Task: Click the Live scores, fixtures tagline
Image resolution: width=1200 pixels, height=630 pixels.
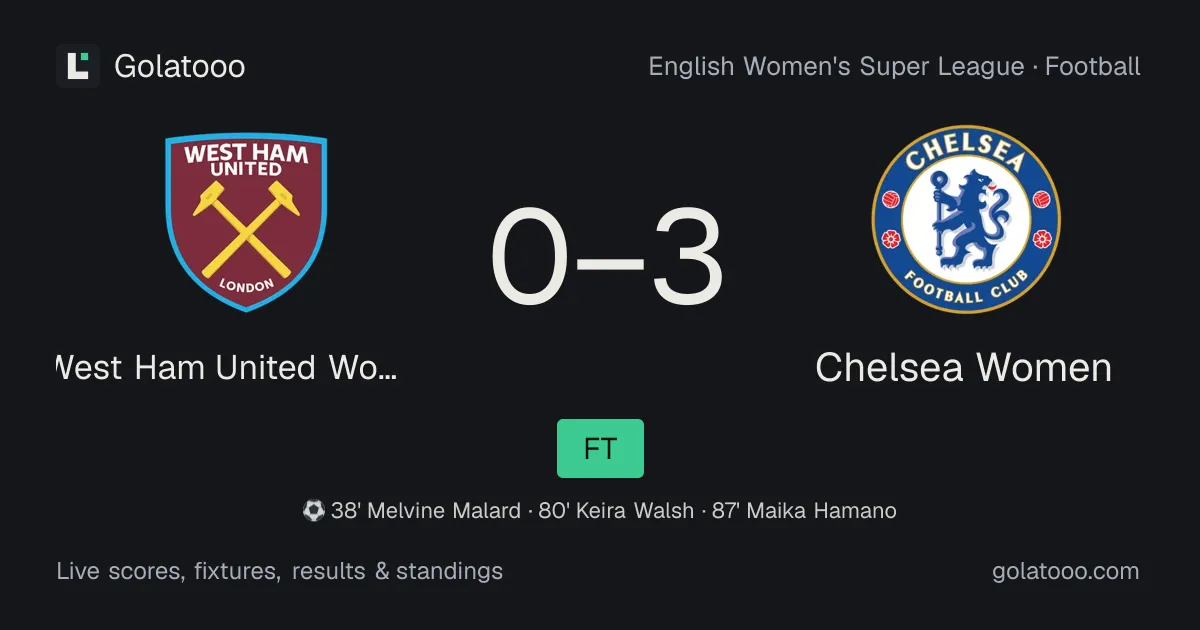Action: (x=280, y=572)
